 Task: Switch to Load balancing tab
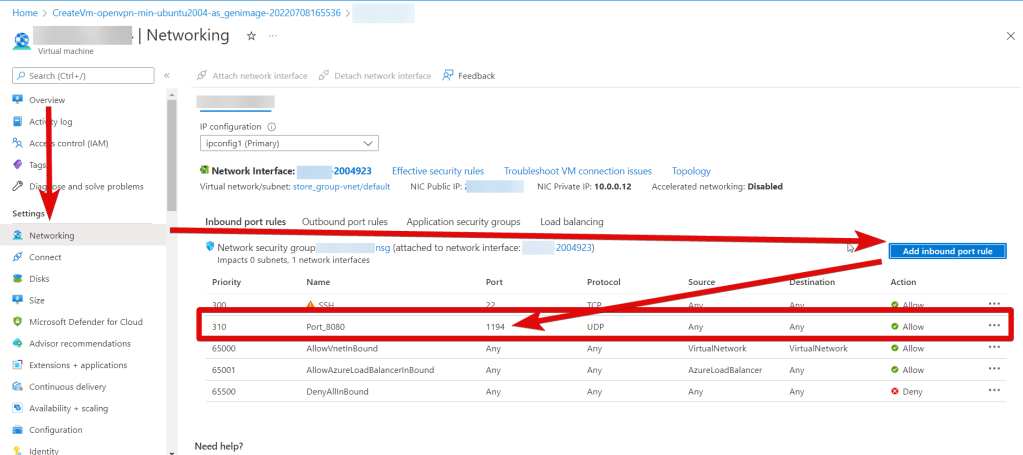click(x=572, y=222)
